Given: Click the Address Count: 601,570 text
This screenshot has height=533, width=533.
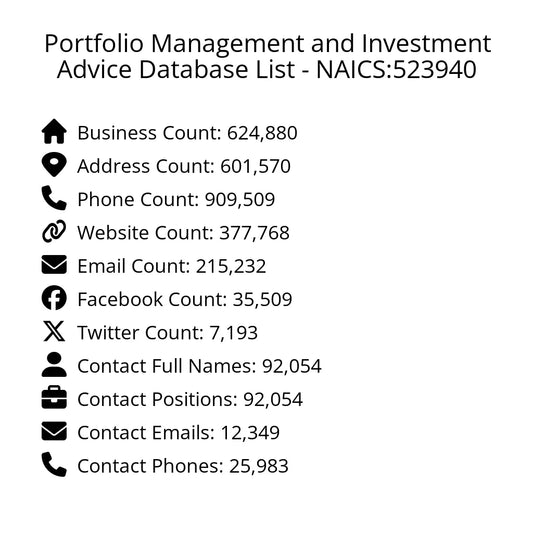Looking at the screenshot, I should click(x=184, y=166).
